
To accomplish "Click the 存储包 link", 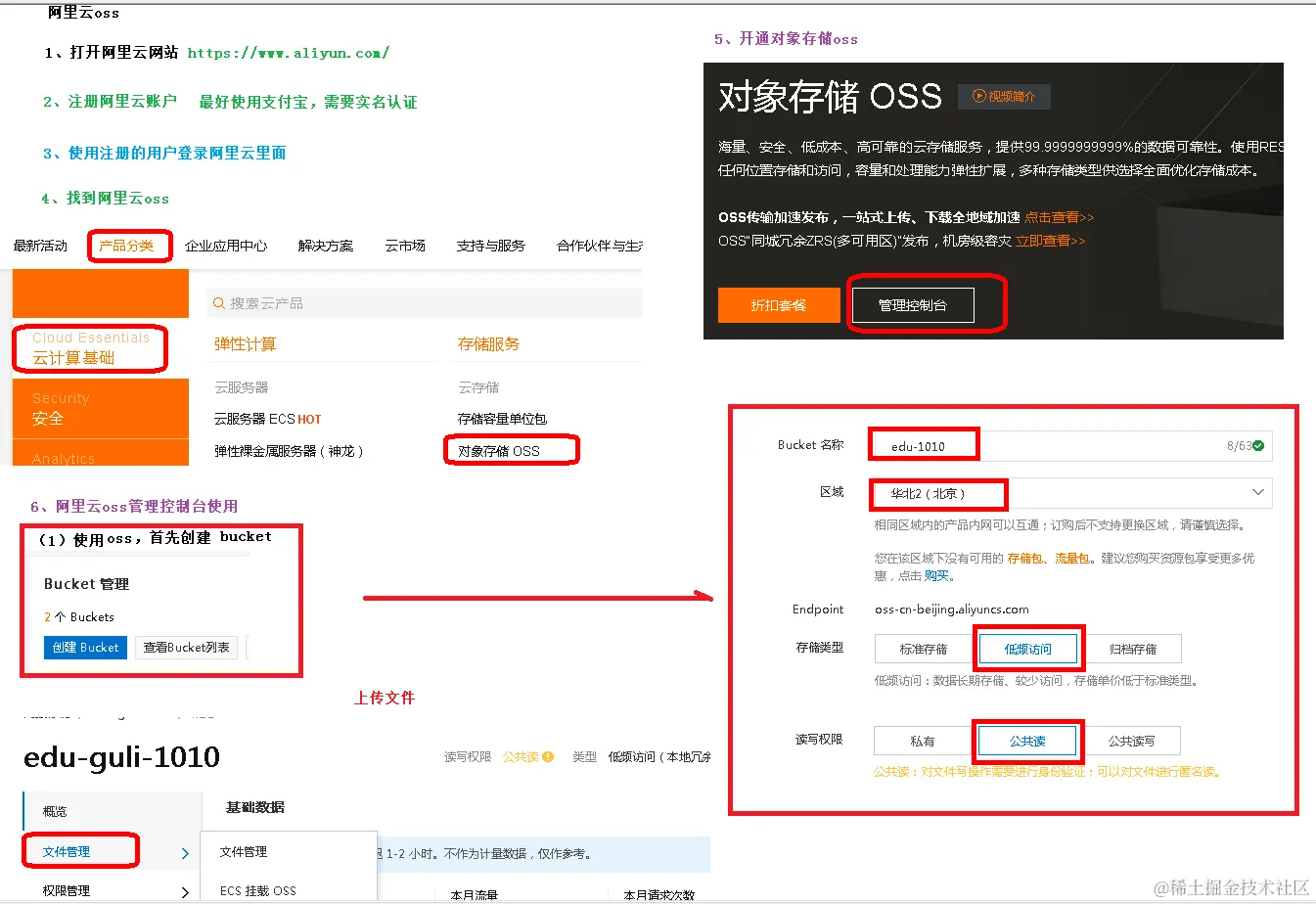I will [x=1024, y=558].
